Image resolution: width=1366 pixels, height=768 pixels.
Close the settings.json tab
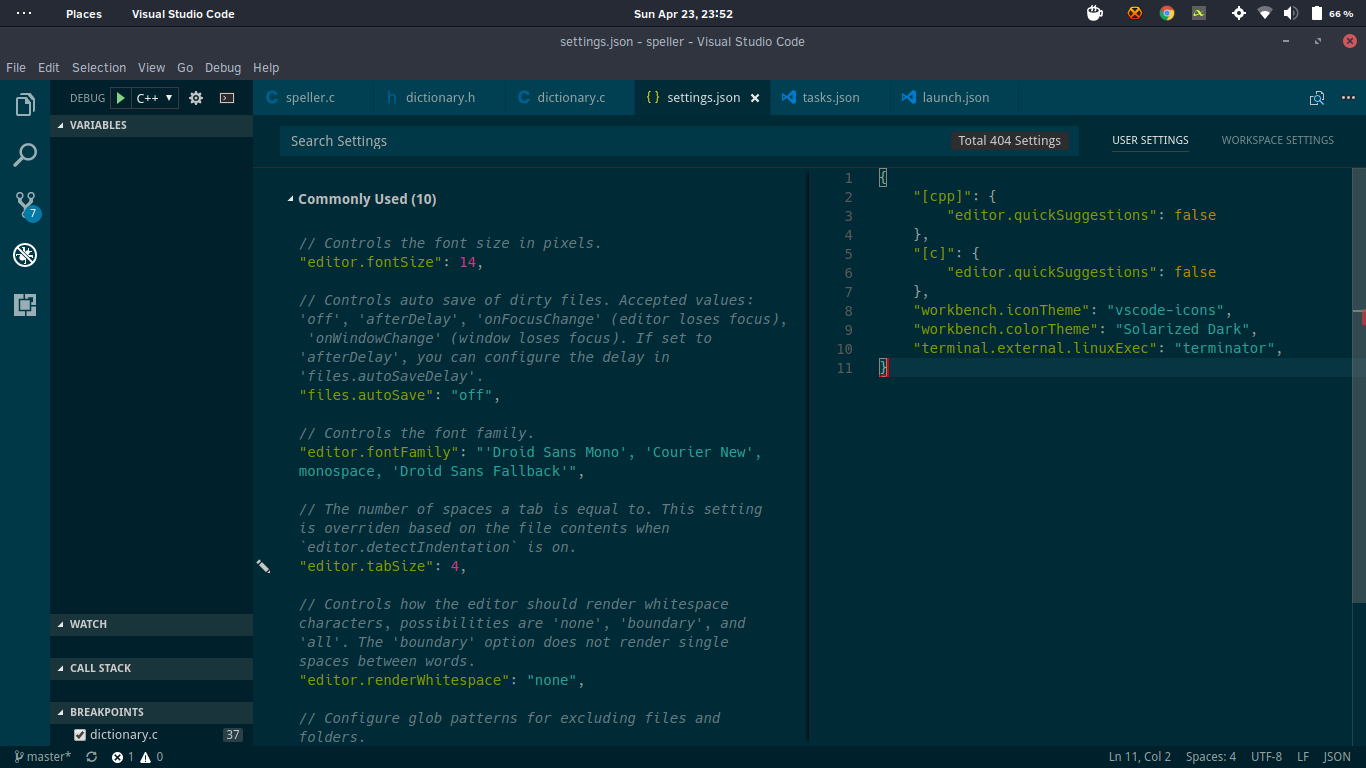(755, 98)
